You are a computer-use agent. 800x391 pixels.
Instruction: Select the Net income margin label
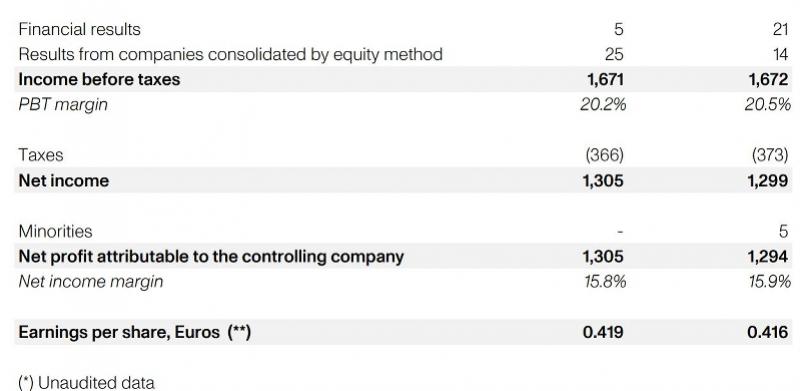(91, 282)
